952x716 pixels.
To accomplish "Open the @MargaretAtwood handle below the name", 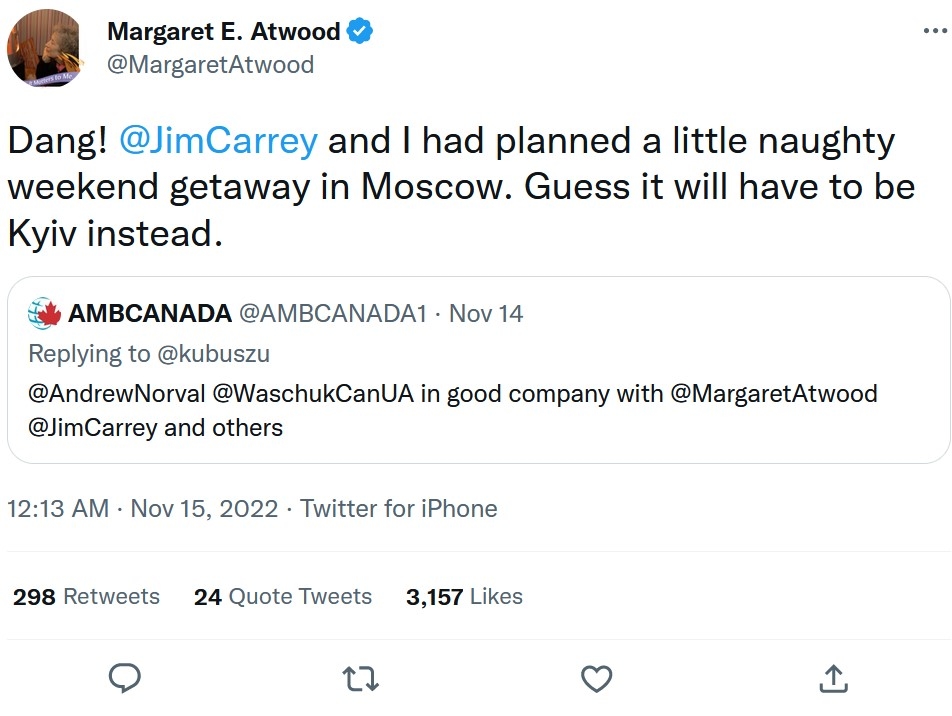I will point(210,65).
